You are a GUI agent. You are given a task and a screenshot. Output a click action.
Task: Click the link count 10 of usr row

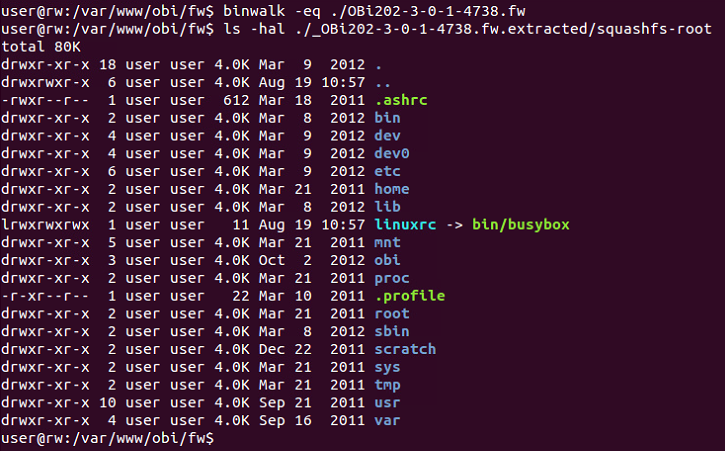(107, 402)
